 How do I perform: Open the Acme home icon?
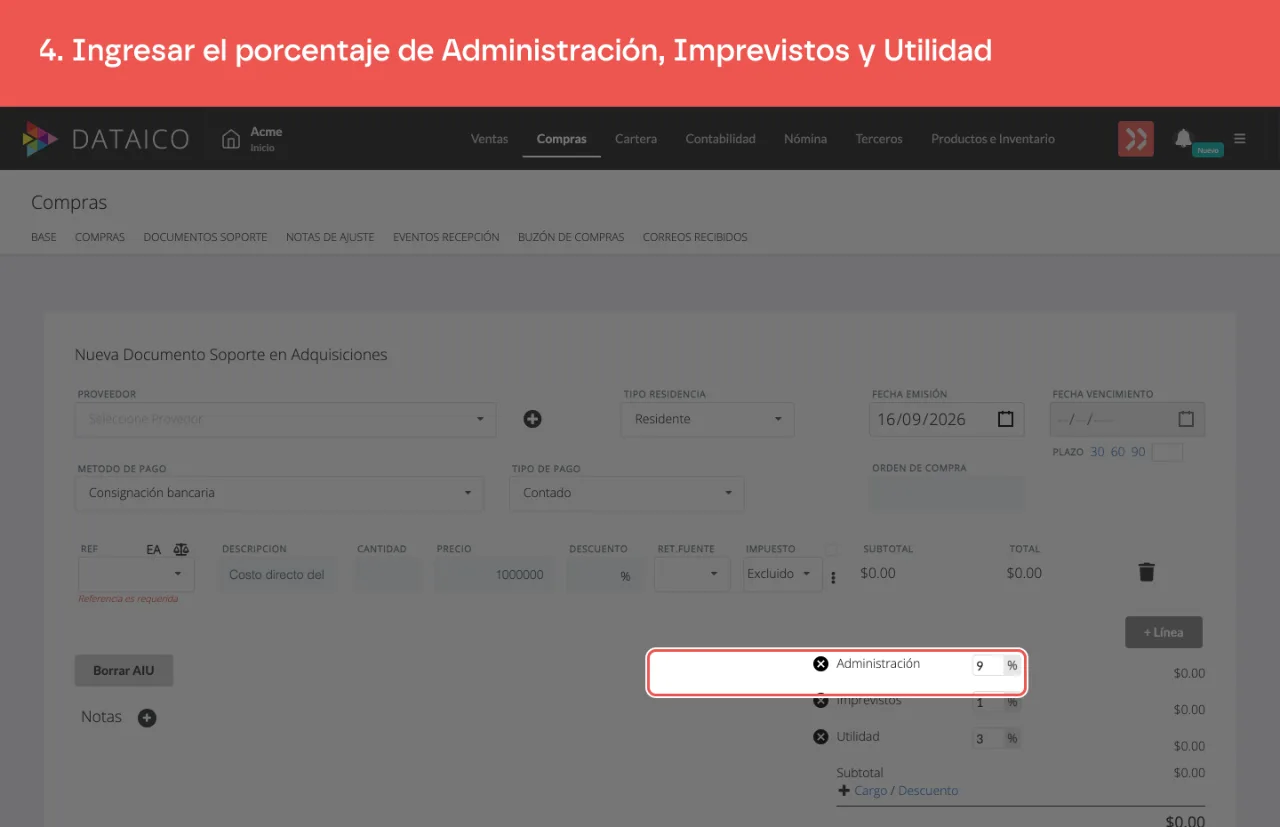(x=231, y=139)
